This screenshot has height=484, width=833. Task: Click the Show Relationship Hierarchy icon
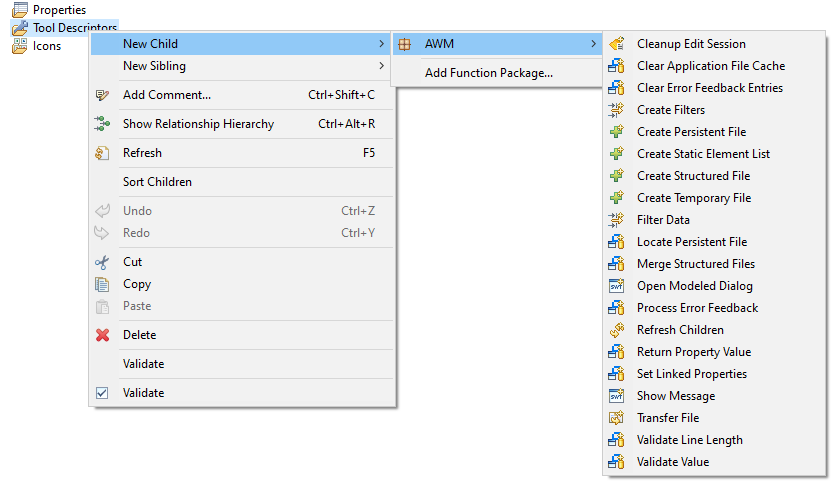102,124
